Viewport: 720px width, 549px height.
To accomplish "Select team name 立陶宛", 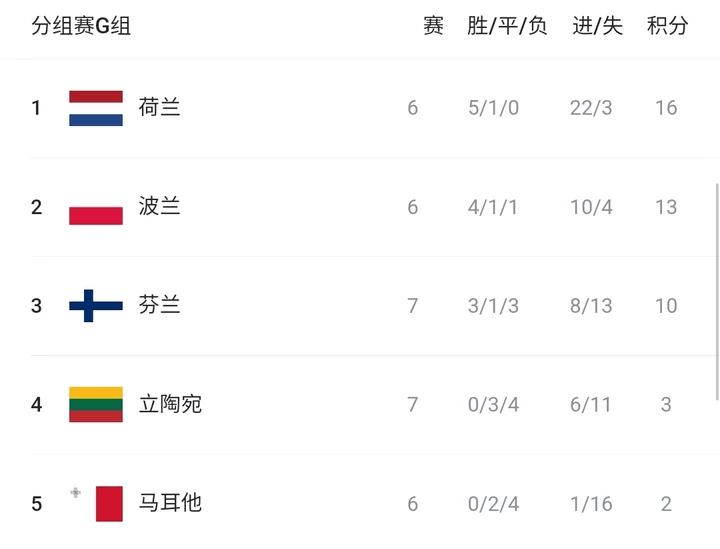I will point(170,404).
